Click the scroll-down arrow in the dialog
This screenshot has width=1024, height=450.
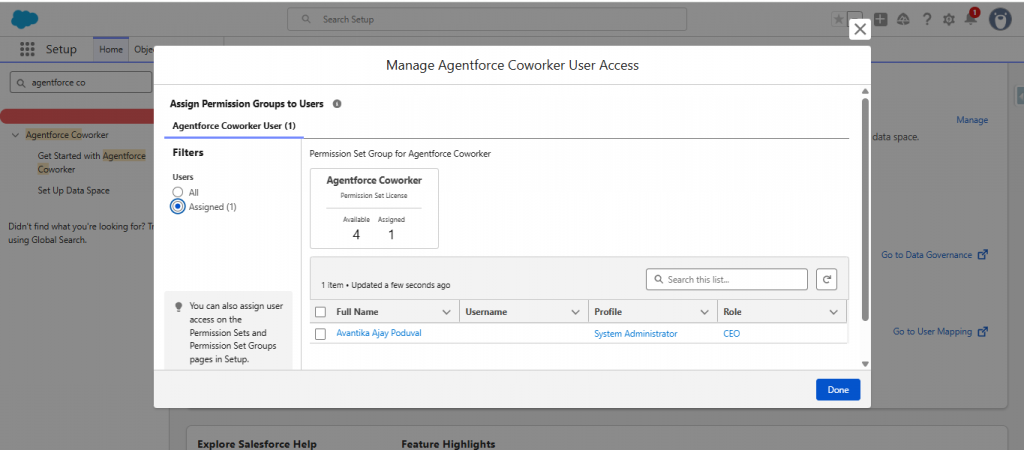pos(865,363)
